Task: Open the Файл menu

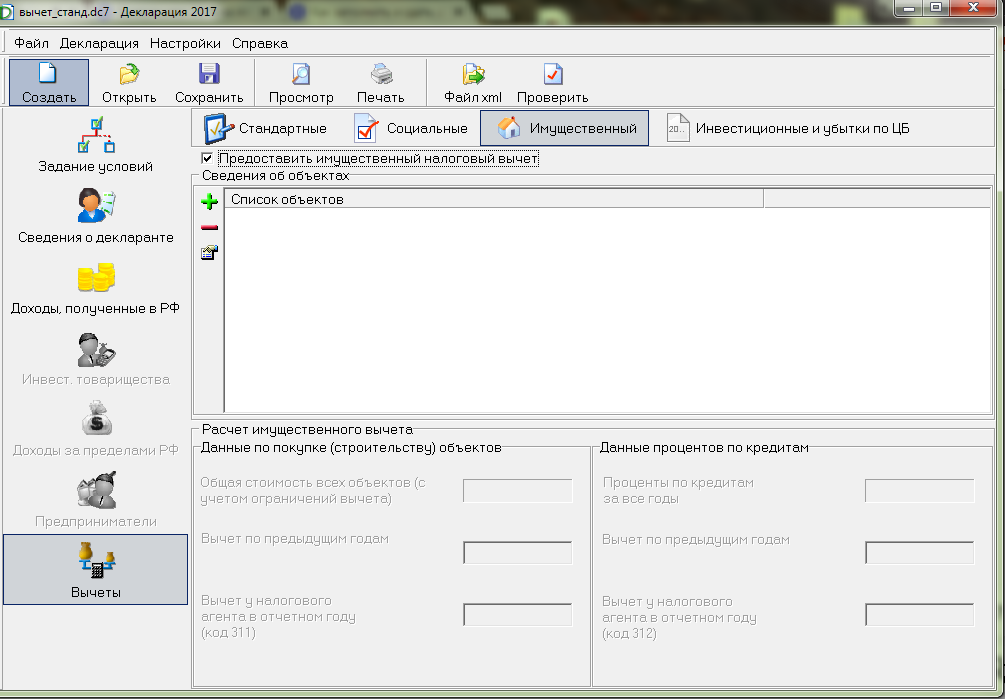Action: point(31,44)
